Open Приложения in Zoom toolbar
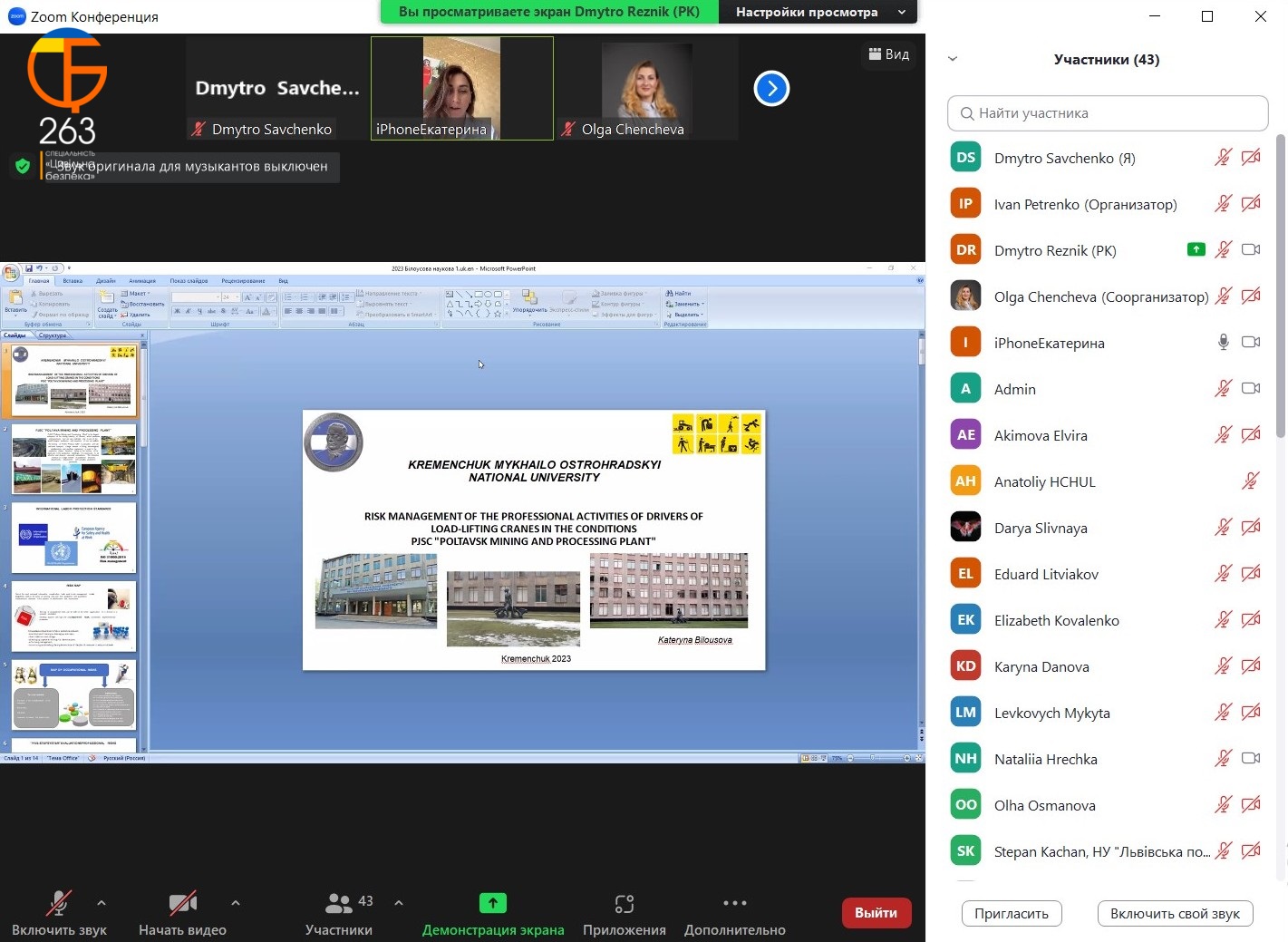 tap(625, 913)
